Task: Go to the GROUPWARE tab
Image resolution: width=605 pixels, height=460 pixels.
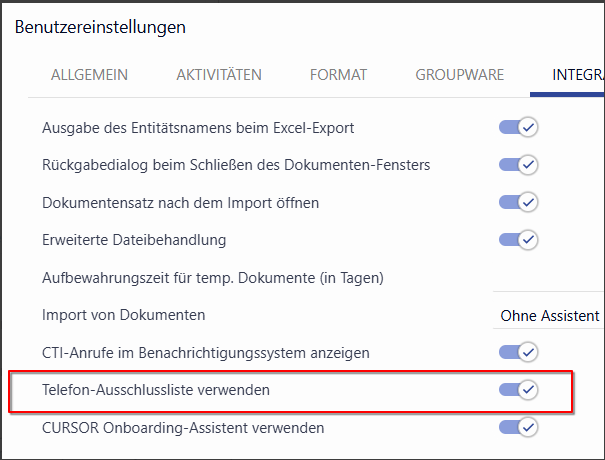Action: [460, 74]
